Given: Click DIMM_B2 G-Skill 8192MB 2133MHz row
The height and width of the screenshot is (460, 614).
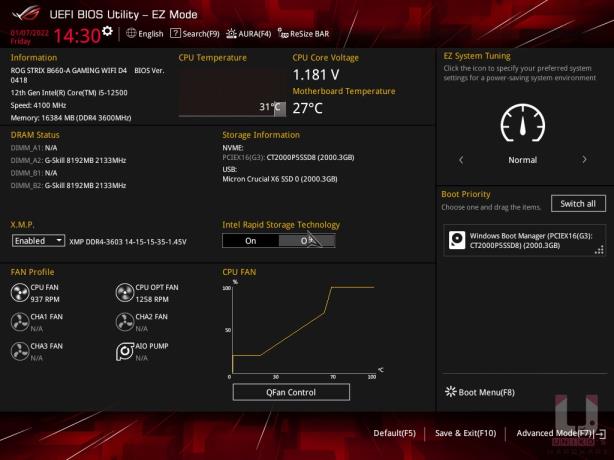Looking at the screenshot, I should [x=69, y=186].
